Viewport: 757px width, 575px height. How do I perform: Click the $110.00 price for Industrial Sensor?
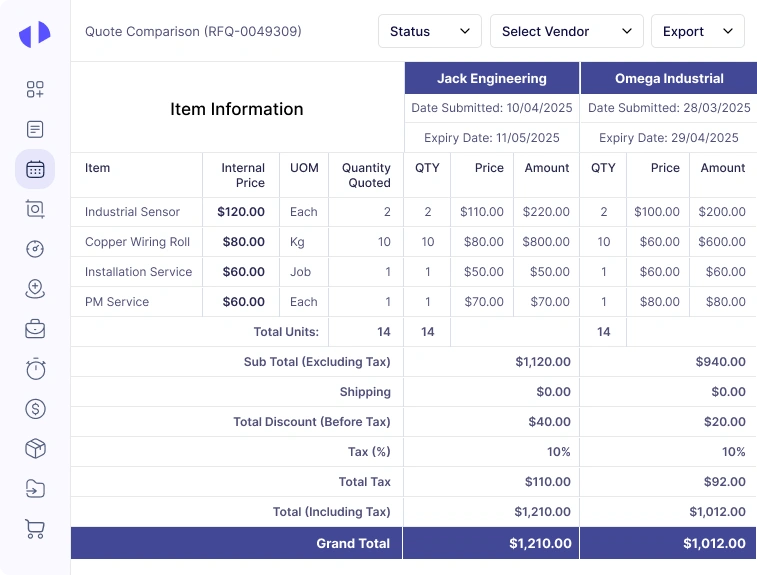point(482,211)
